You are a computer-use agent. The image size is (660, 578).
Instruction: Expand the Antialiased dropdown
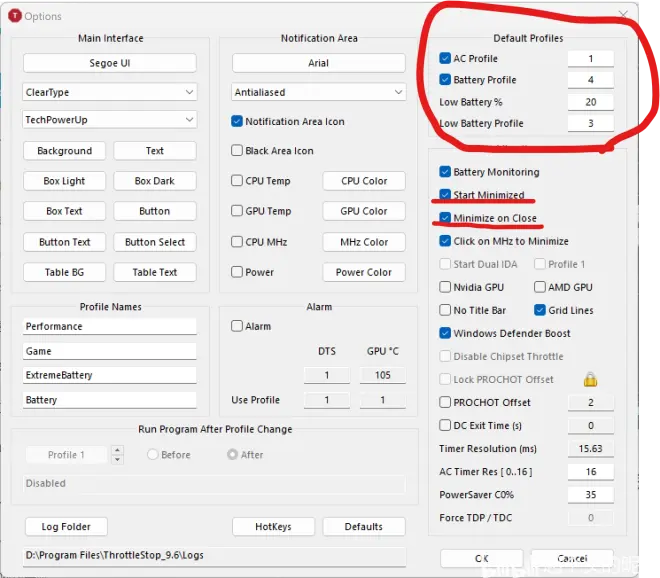click(319, 92)
